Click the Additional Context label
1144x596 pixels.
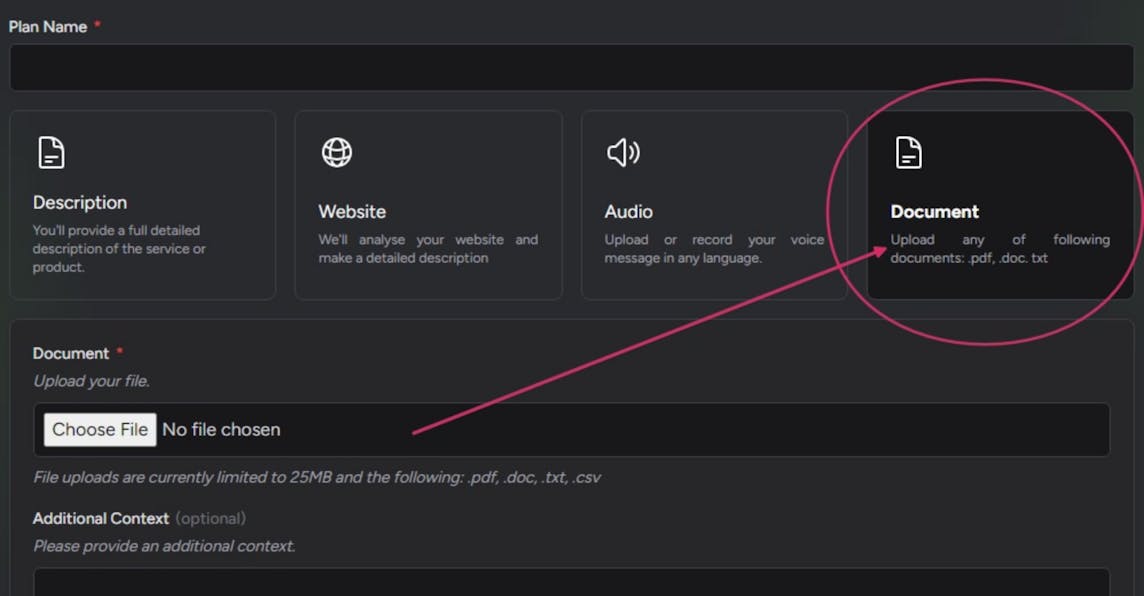pyautogui.click(x=101, y=518)
